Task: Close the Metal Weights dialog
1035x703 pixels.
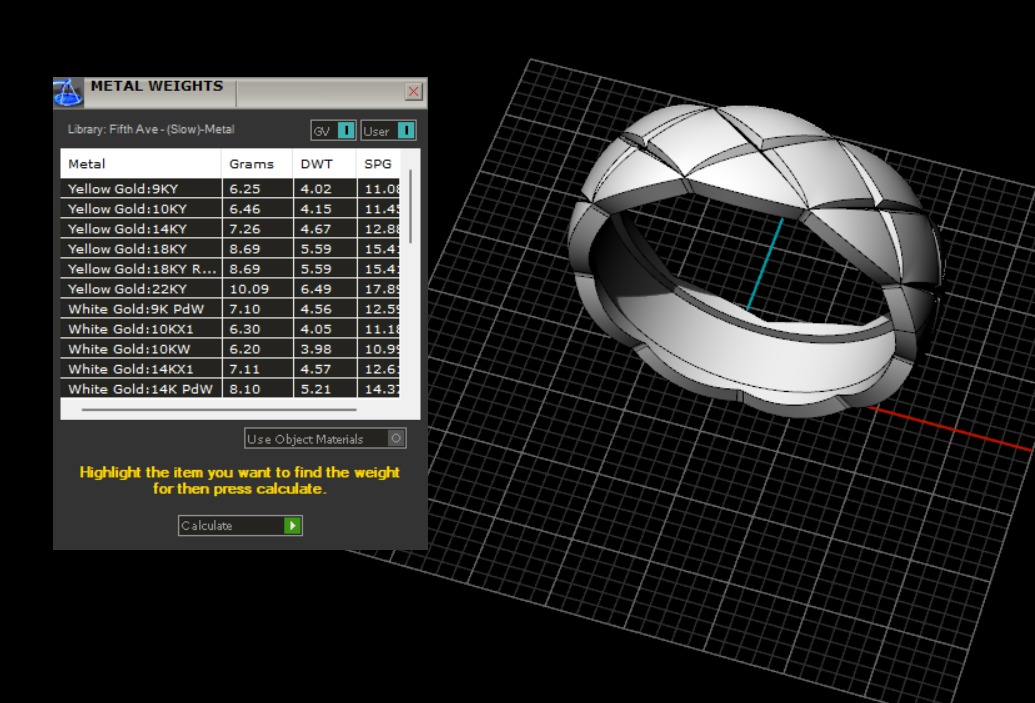Action: (x=413, y=92)
